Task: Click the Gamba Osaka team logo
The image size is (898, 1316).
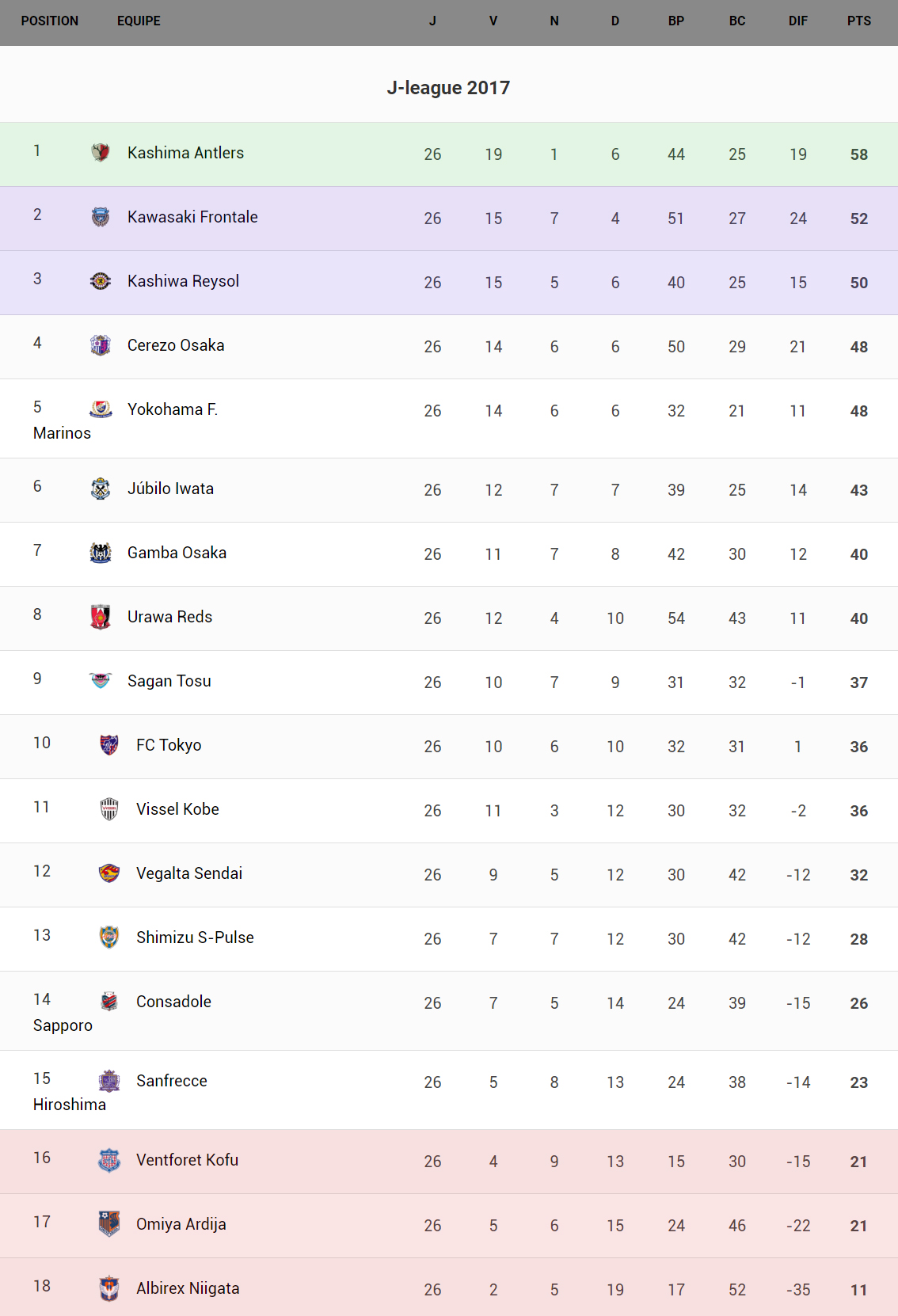Action: tap(101, 552)
